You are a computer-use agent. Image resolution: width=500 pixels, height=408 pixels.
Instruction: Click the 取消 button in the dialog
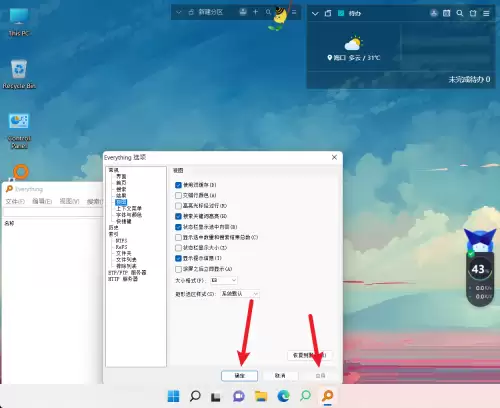pyautogui.click(x=280, y=376)
